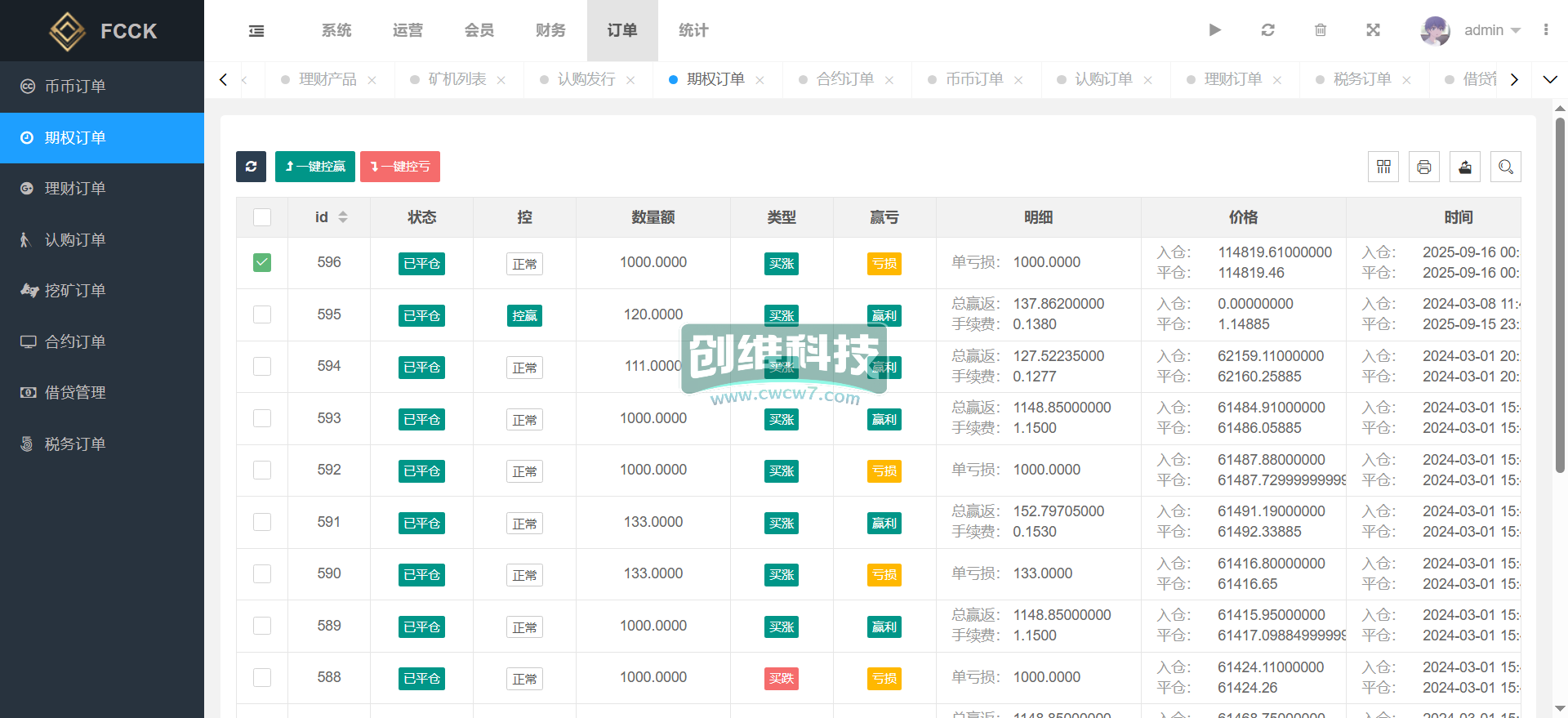Sort the table by id column arrows

coord(343,217)
